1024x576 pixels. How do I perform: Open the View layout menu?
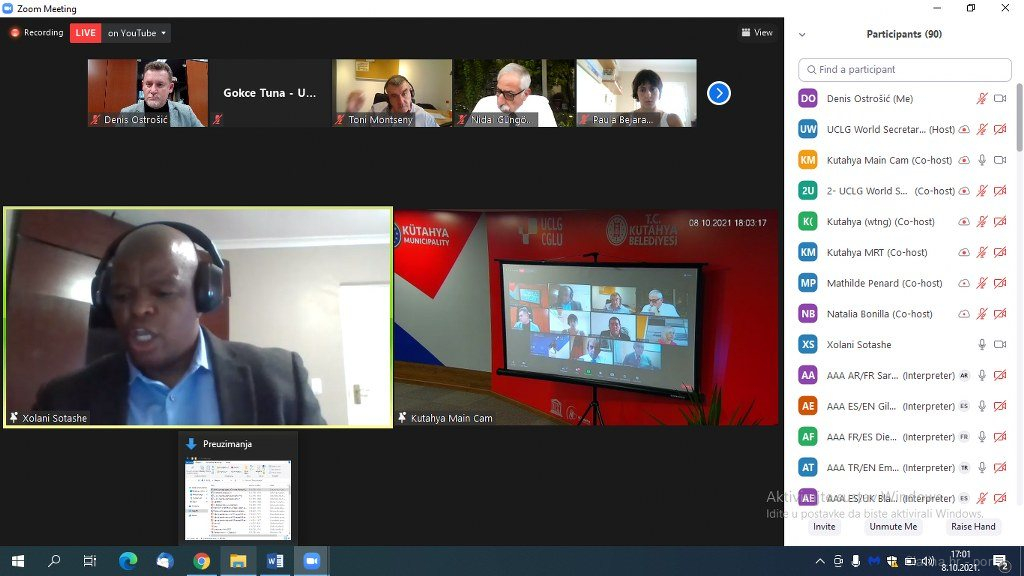tap(757, 33)
